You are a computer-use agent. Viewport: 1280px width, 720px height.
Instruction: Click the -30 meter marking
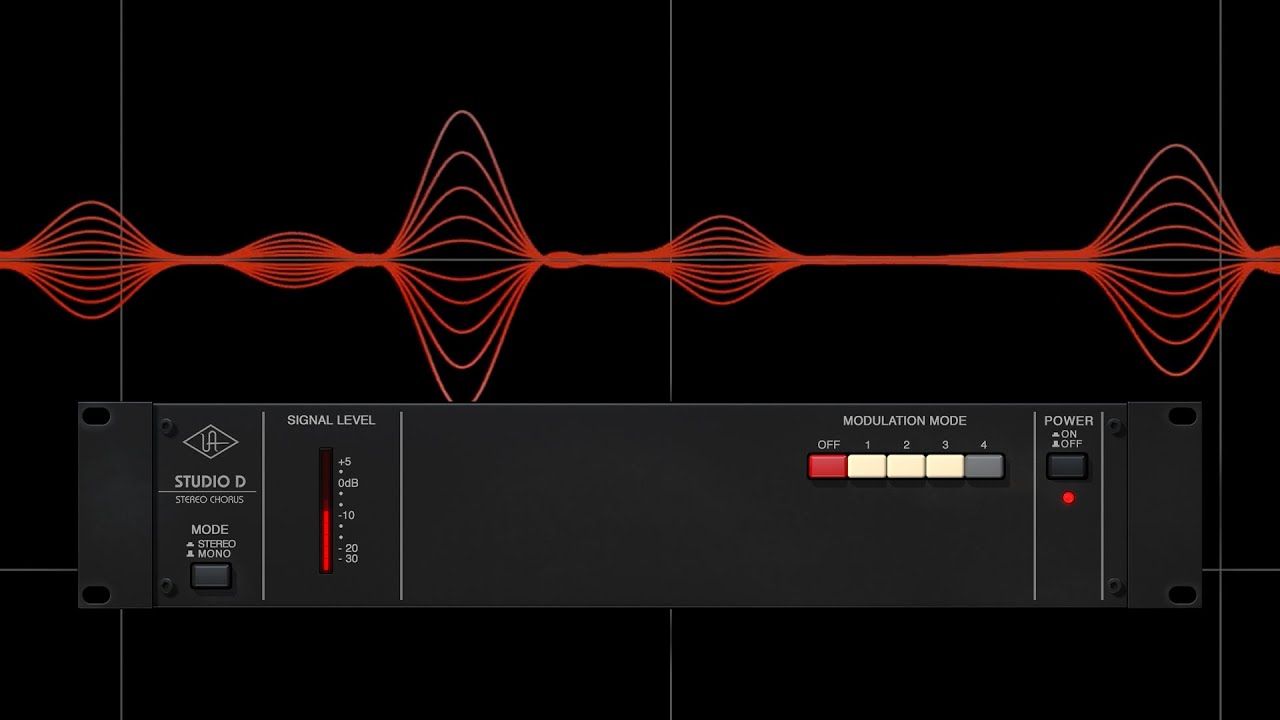[348, 559]
